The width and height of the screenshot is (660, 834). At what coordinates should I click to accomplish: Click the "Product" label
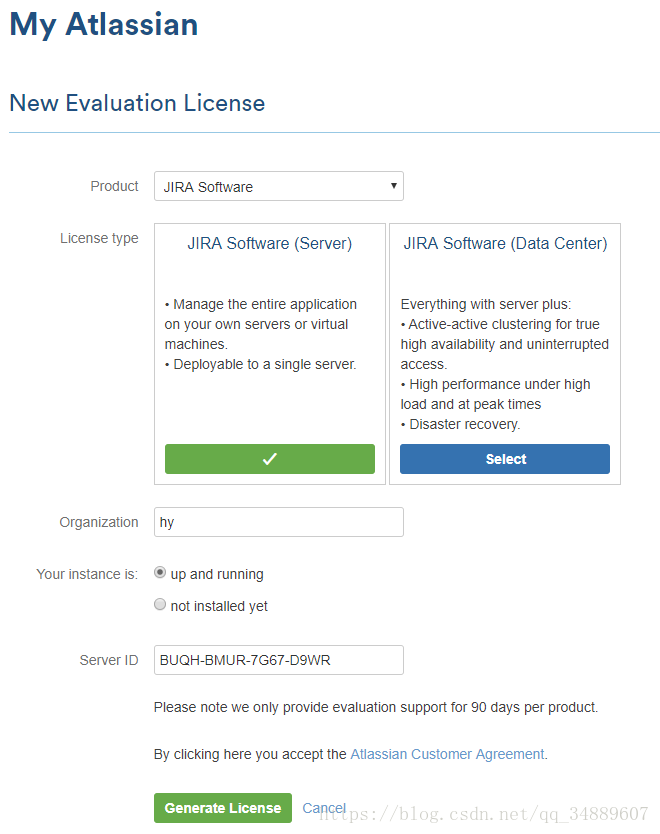(x=114, y=186)
